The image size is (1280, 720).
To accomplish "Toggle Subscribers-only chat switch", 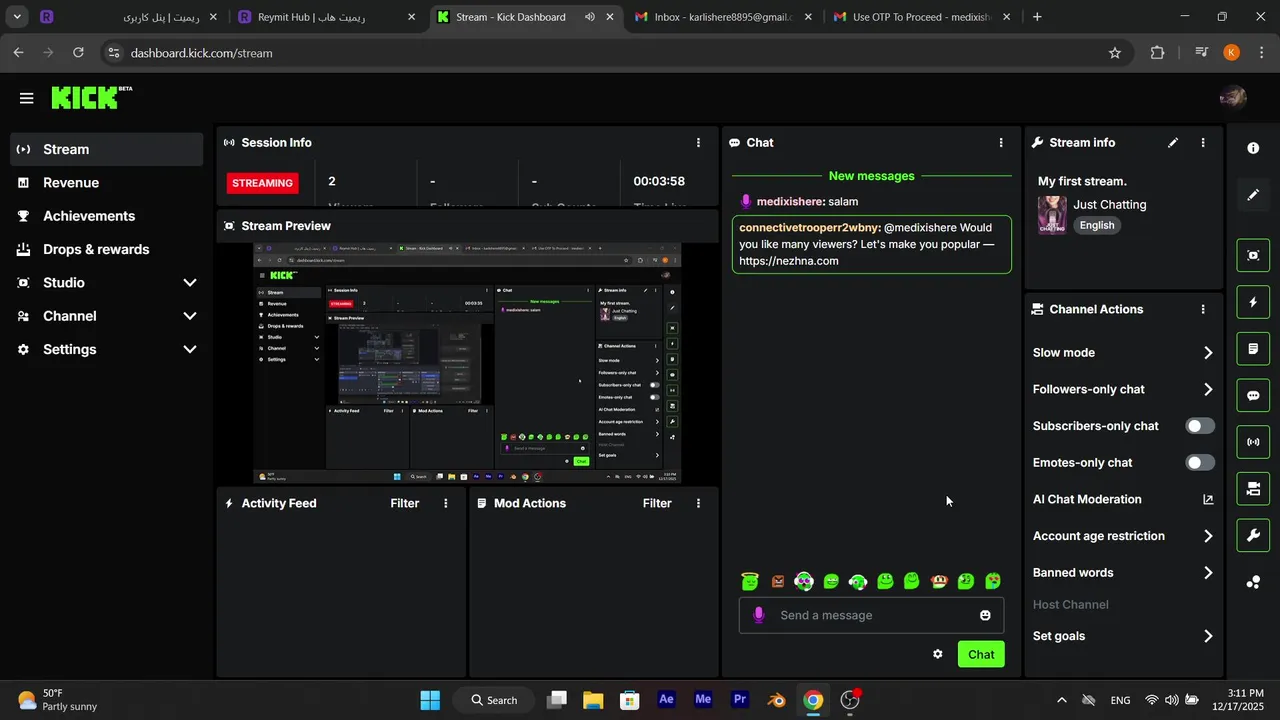I will 1200,426.
